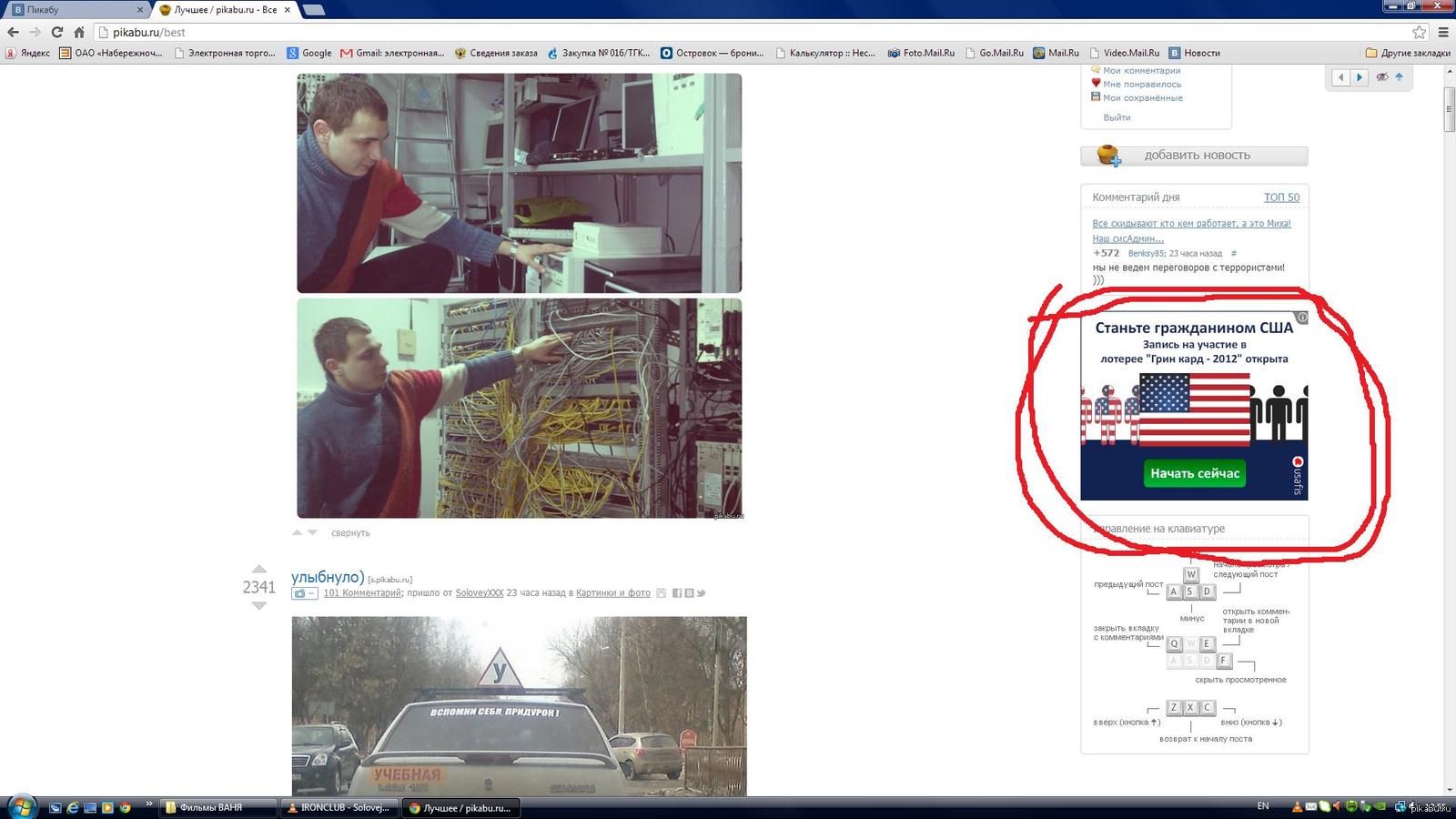Switch to IRONCLUB taskbar window
Screen dimensions: 1456x819
tap(340, 807)
